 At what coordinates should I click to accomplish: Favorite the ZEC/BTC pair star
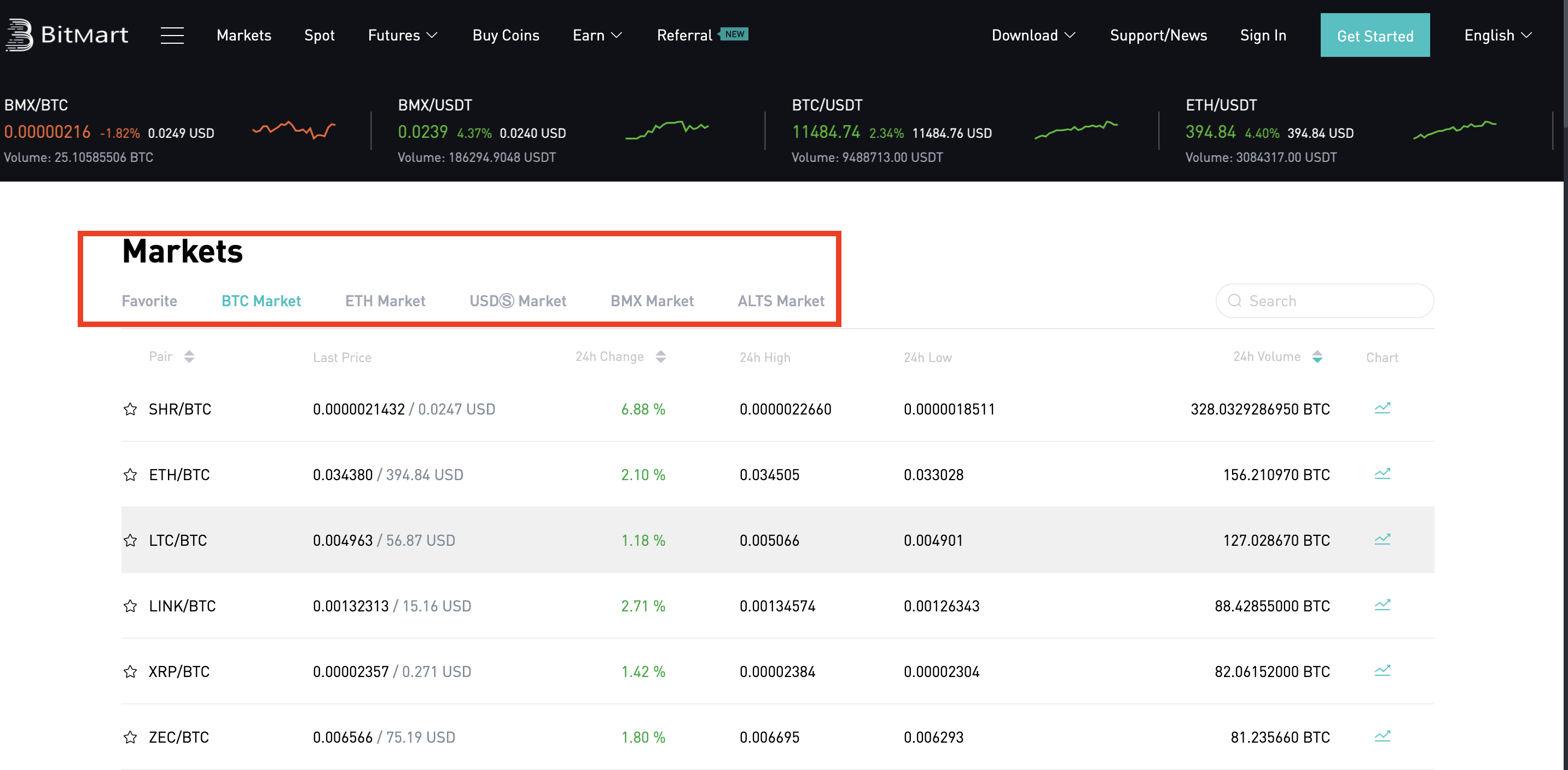pyautogui.click(x=130, y=738)
